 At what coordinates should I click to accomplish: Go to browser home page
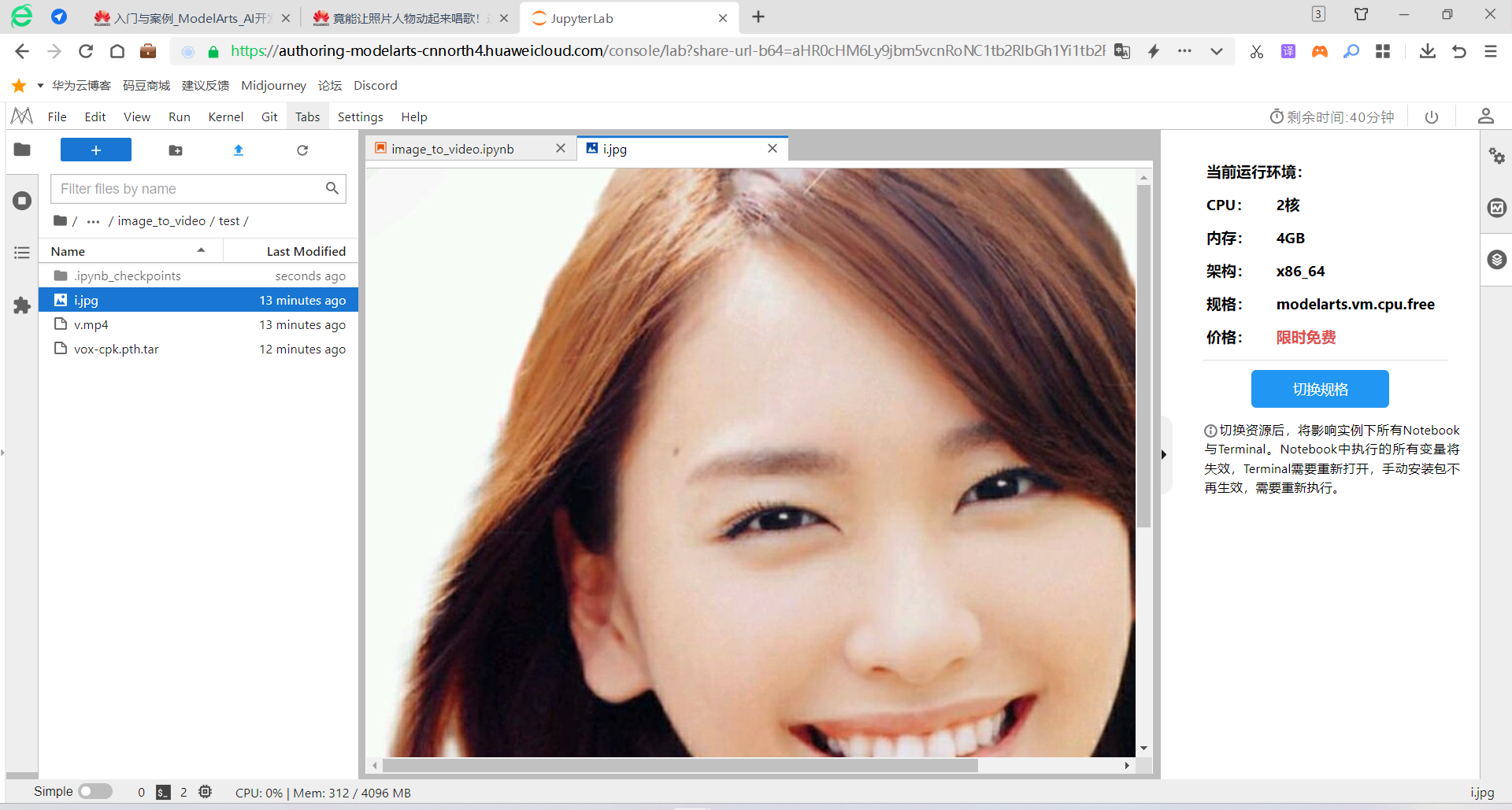pos(117,51)
